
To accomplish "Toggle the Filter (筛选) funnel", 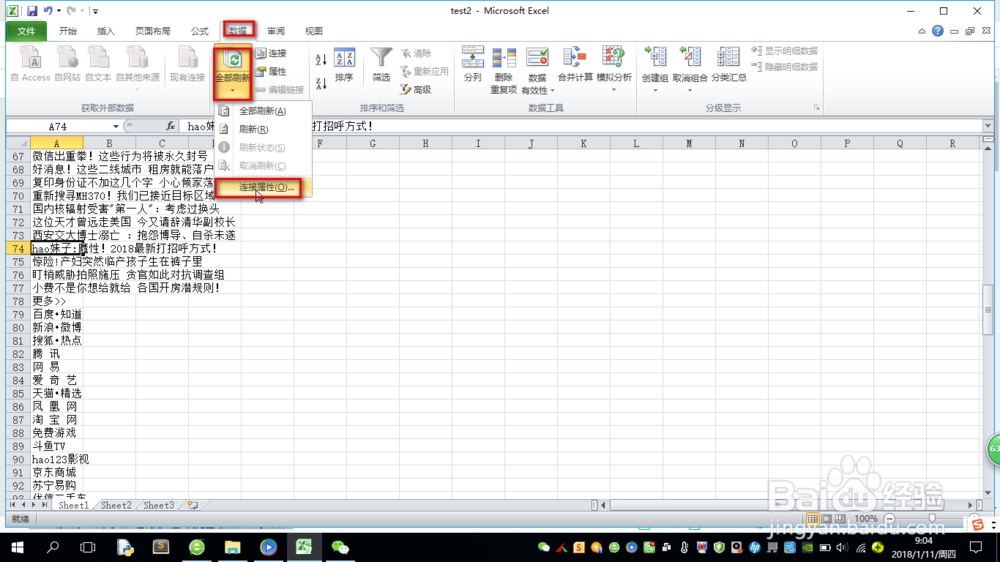I will click(x=381, y=64).
